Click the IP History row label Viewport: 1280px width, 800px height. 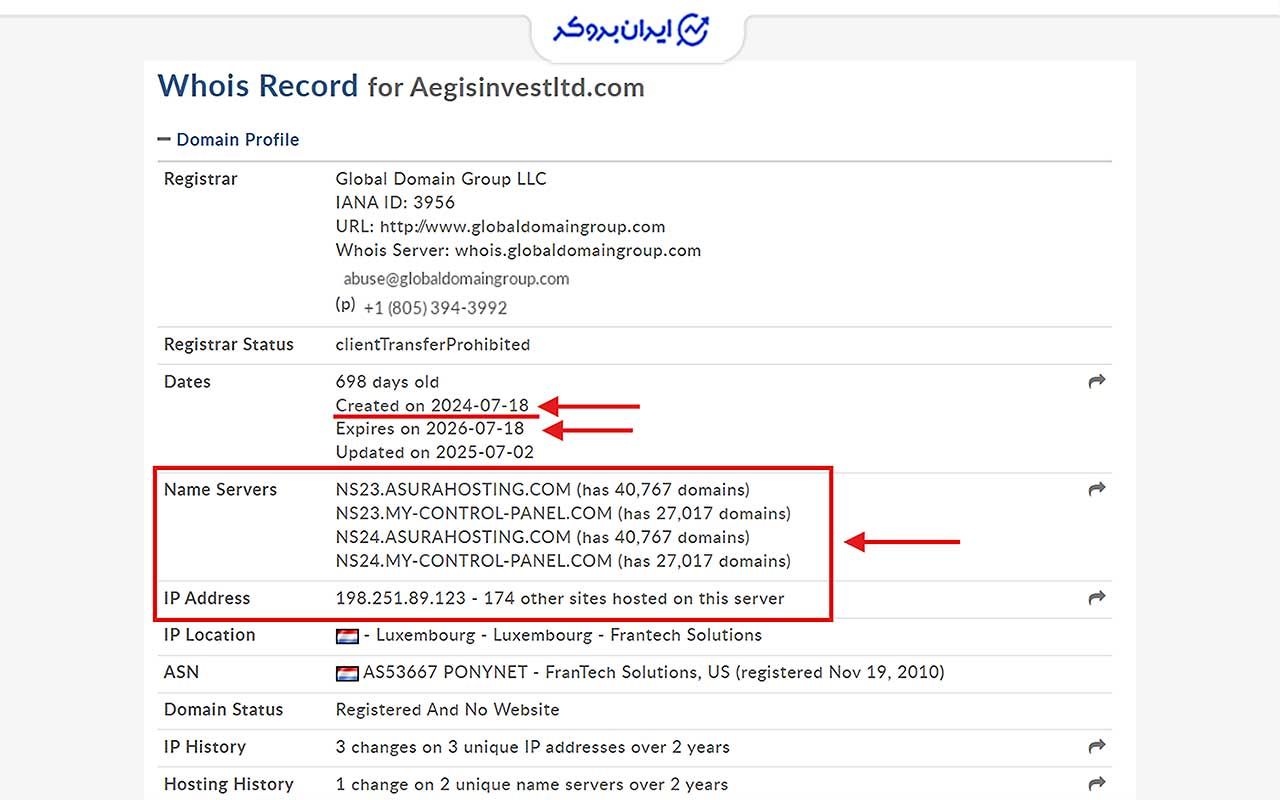205,747
